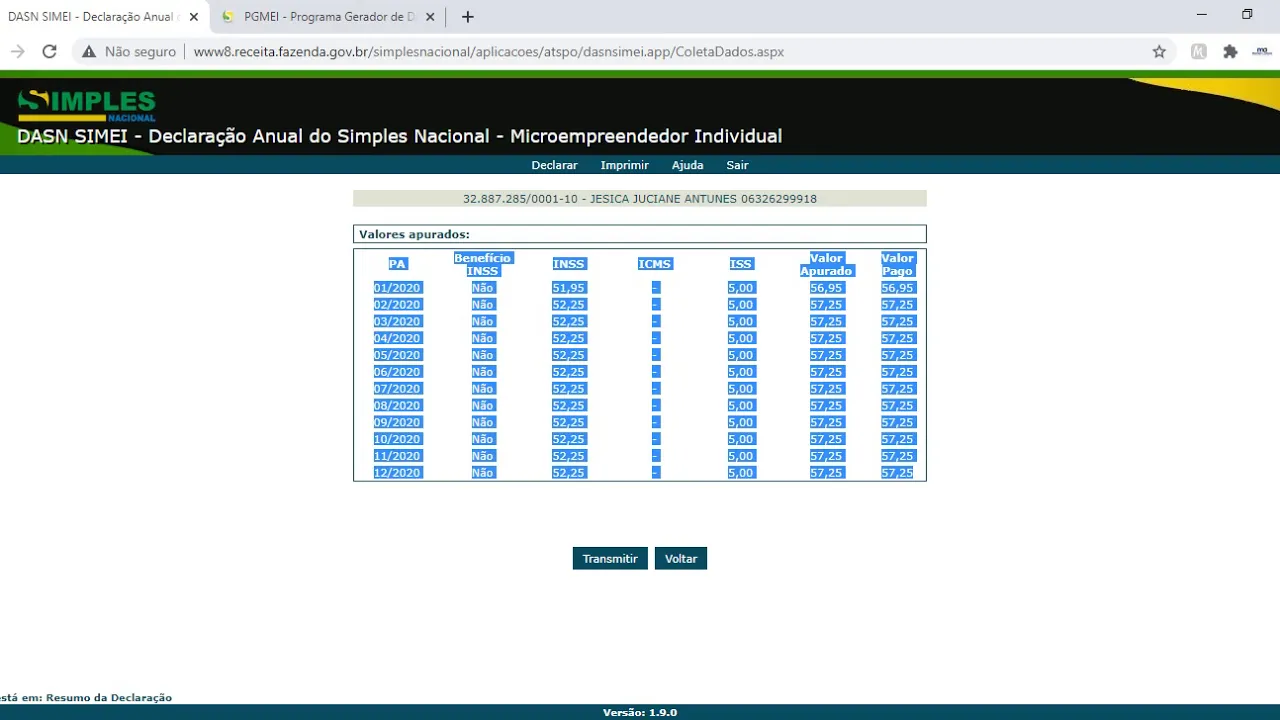1280x720 pixels.
Task: Click the 04/2020 period cell
Action: click(x=398, y=338)
